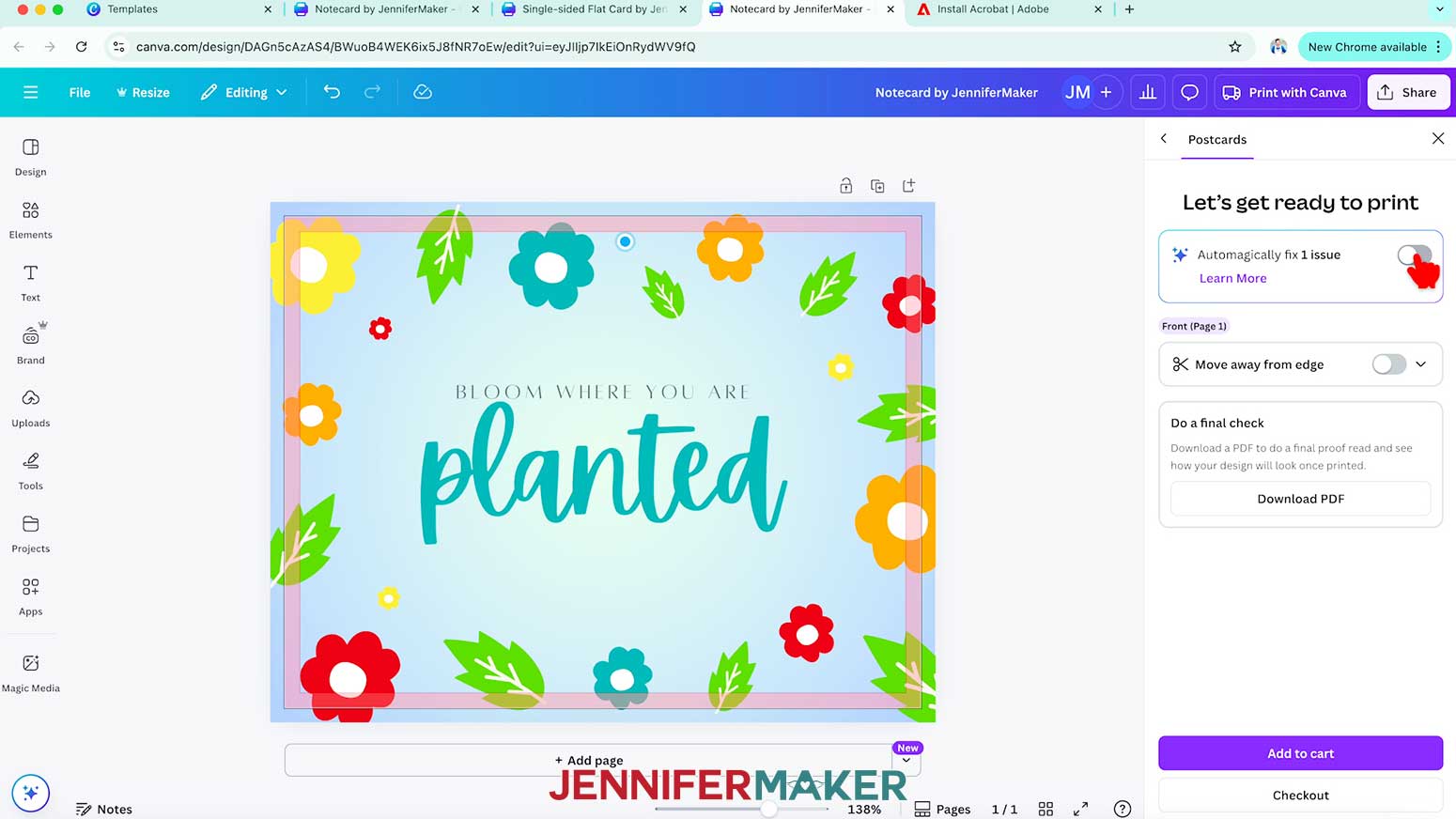The width and height of the screenshot is (1456, 819).
Task: Click the Resize menu option
Action: click(x=143, y=92)
